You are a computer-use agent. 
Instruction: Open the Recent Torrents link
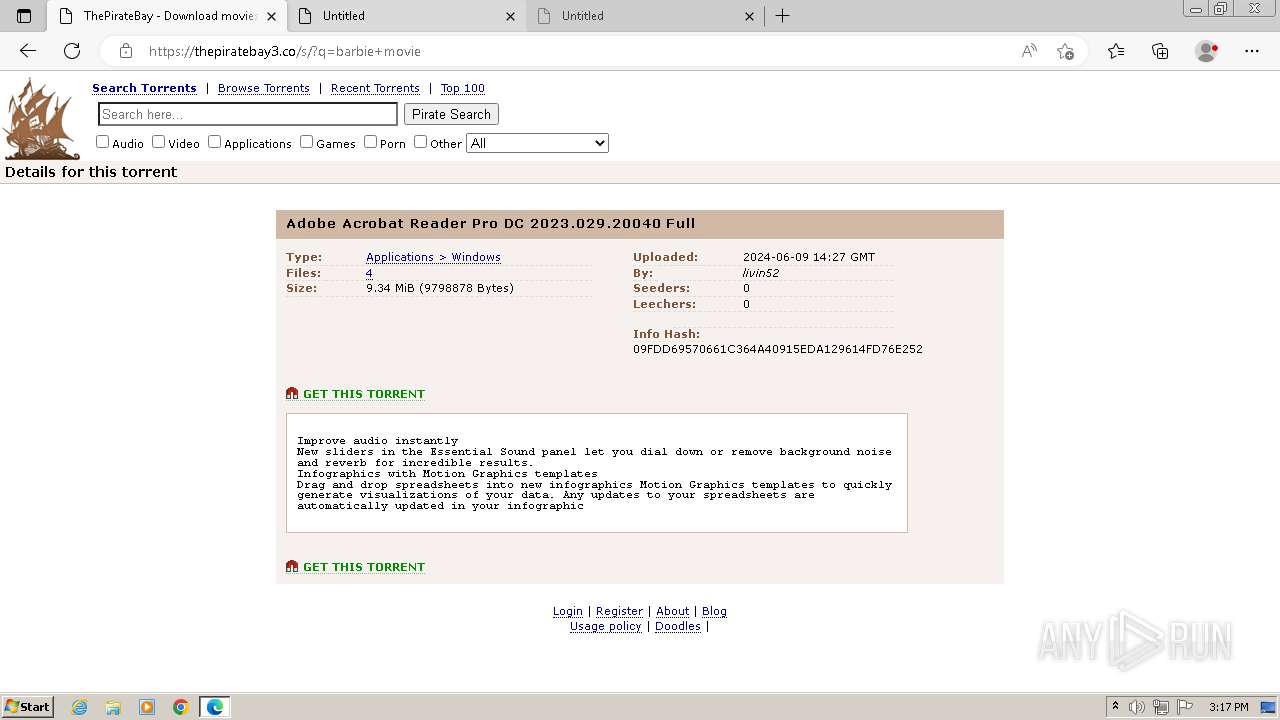(375, 88)
